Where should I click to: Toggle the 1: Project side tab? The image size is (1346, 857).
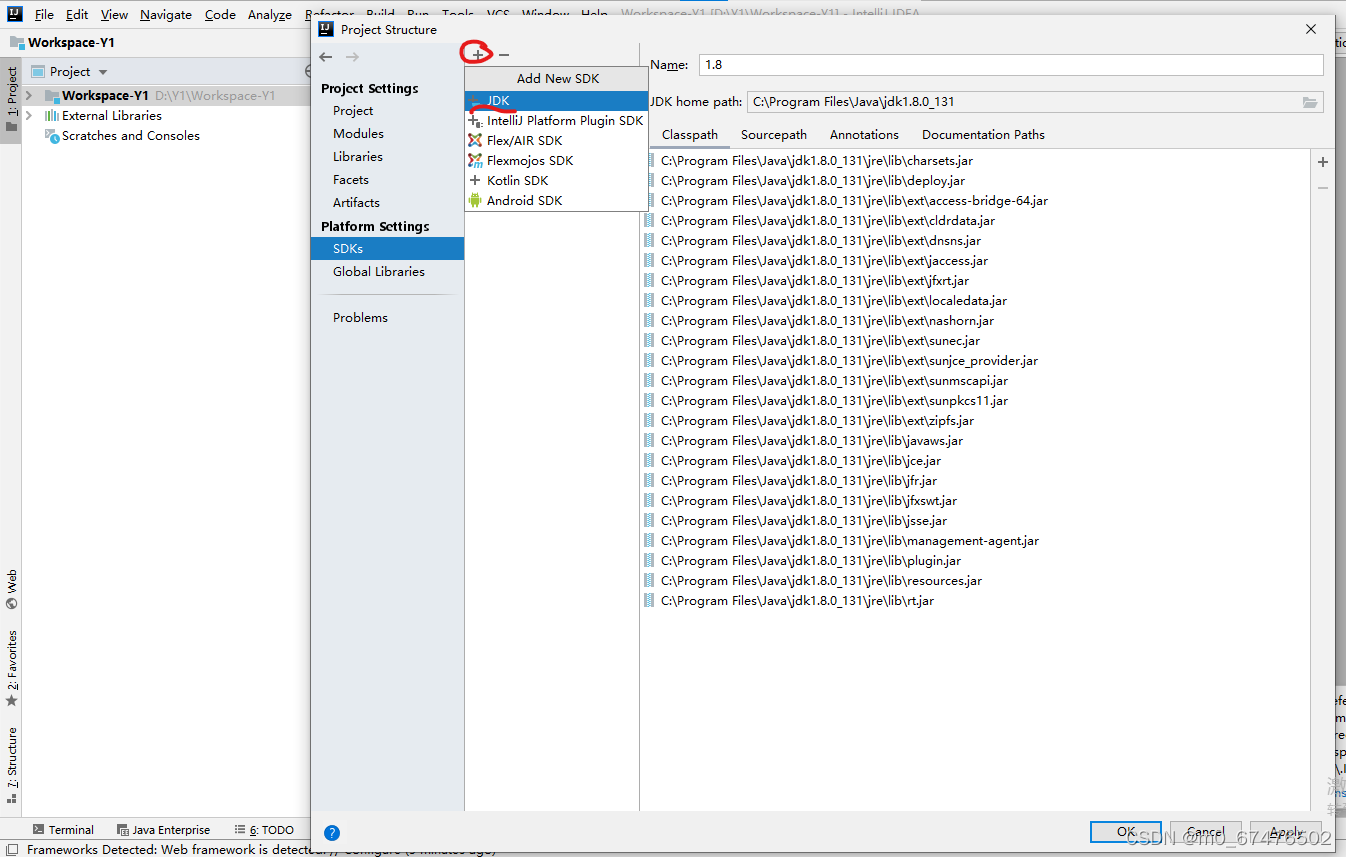11,100
